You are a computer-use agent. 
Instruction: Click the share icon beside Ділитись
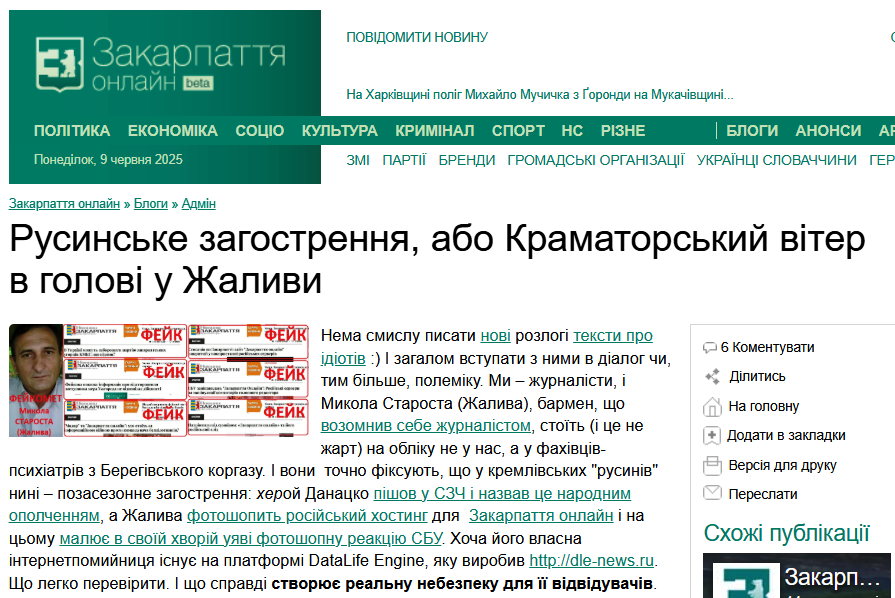coord(712,377)
